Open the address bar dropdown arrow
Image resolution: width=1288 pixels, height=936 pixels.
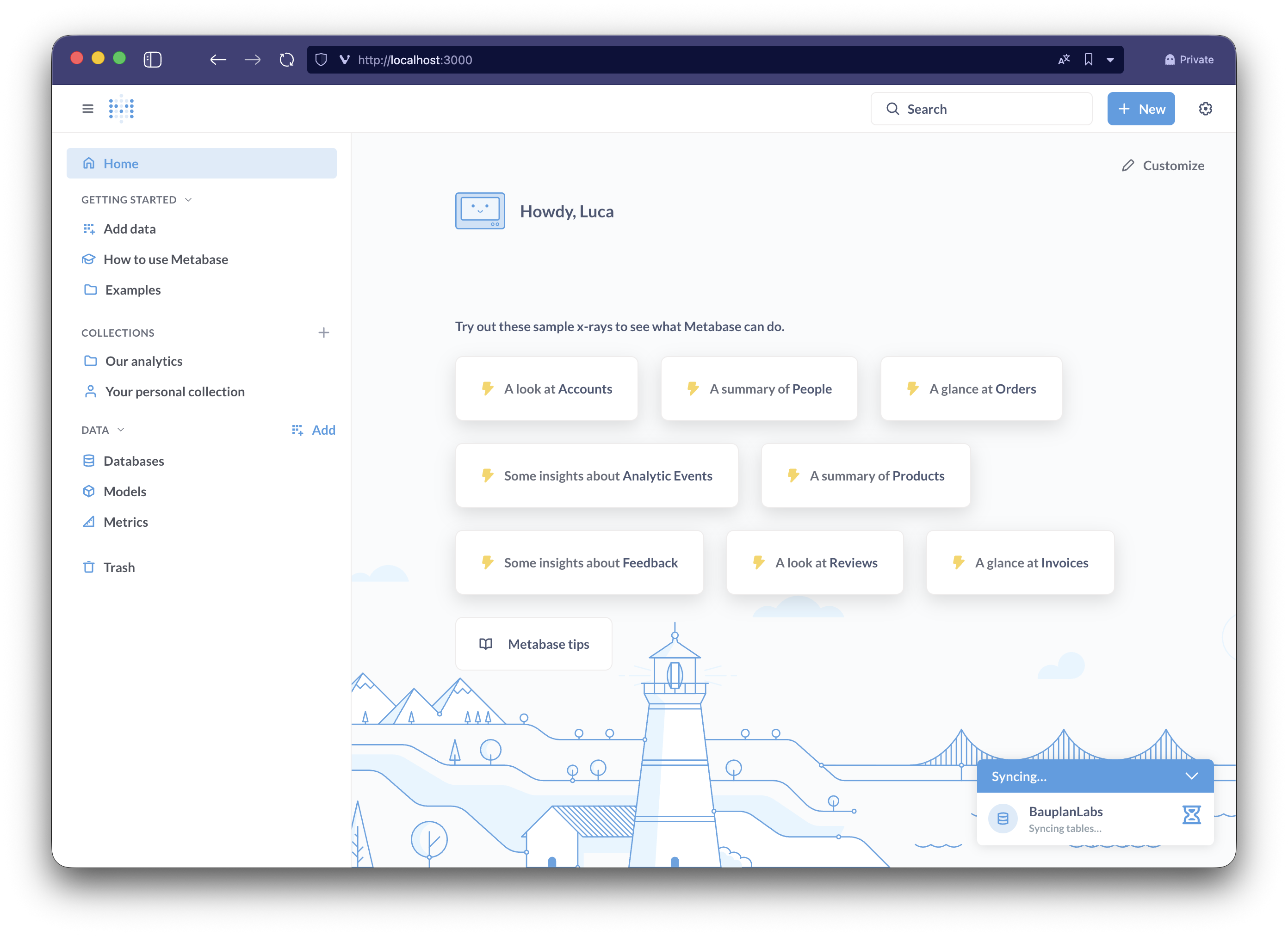click(x=1110, y=60)
